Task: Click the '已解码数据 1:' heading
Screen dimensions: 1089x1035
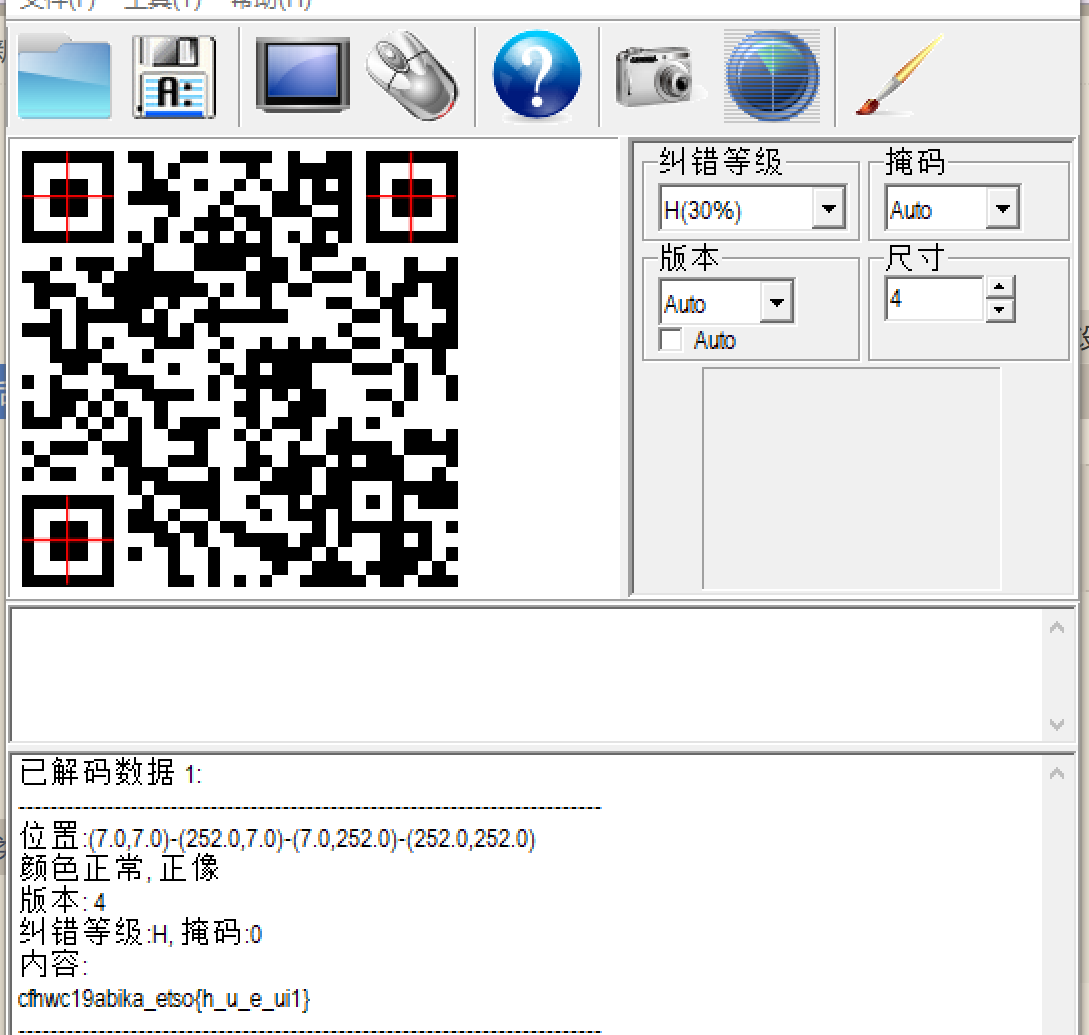Action: click(110, 772)
